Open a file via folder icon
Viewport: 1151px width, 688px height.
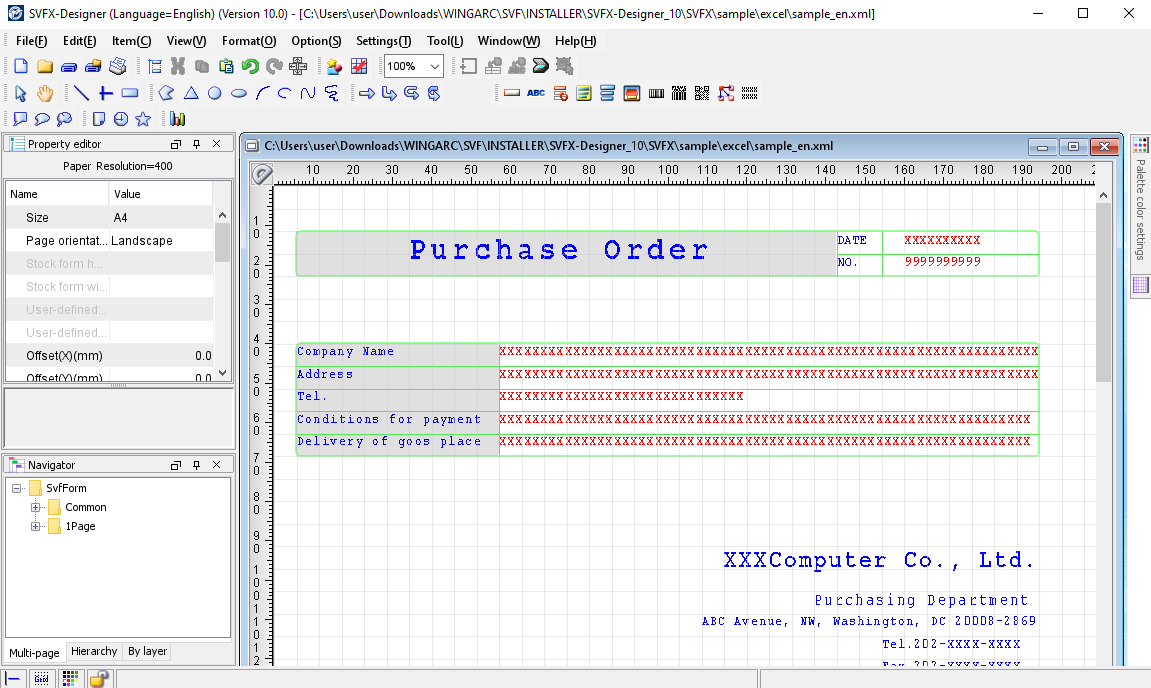pyautogui.click(x=45, y=66)
